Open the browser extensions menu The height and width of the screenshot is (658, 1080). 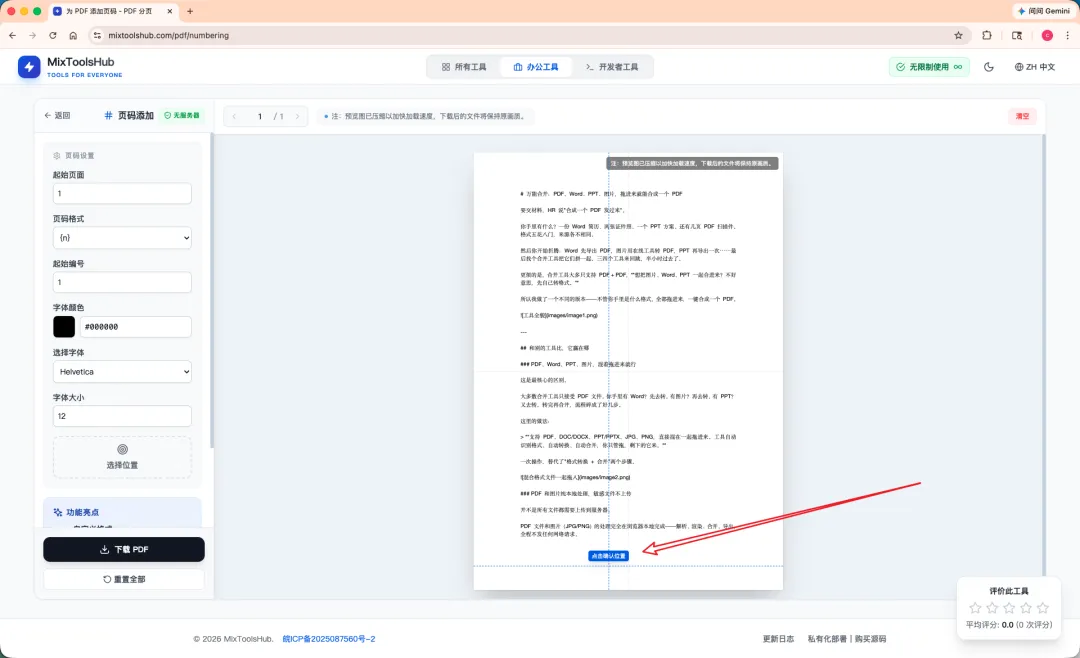[x=987, y=35]
